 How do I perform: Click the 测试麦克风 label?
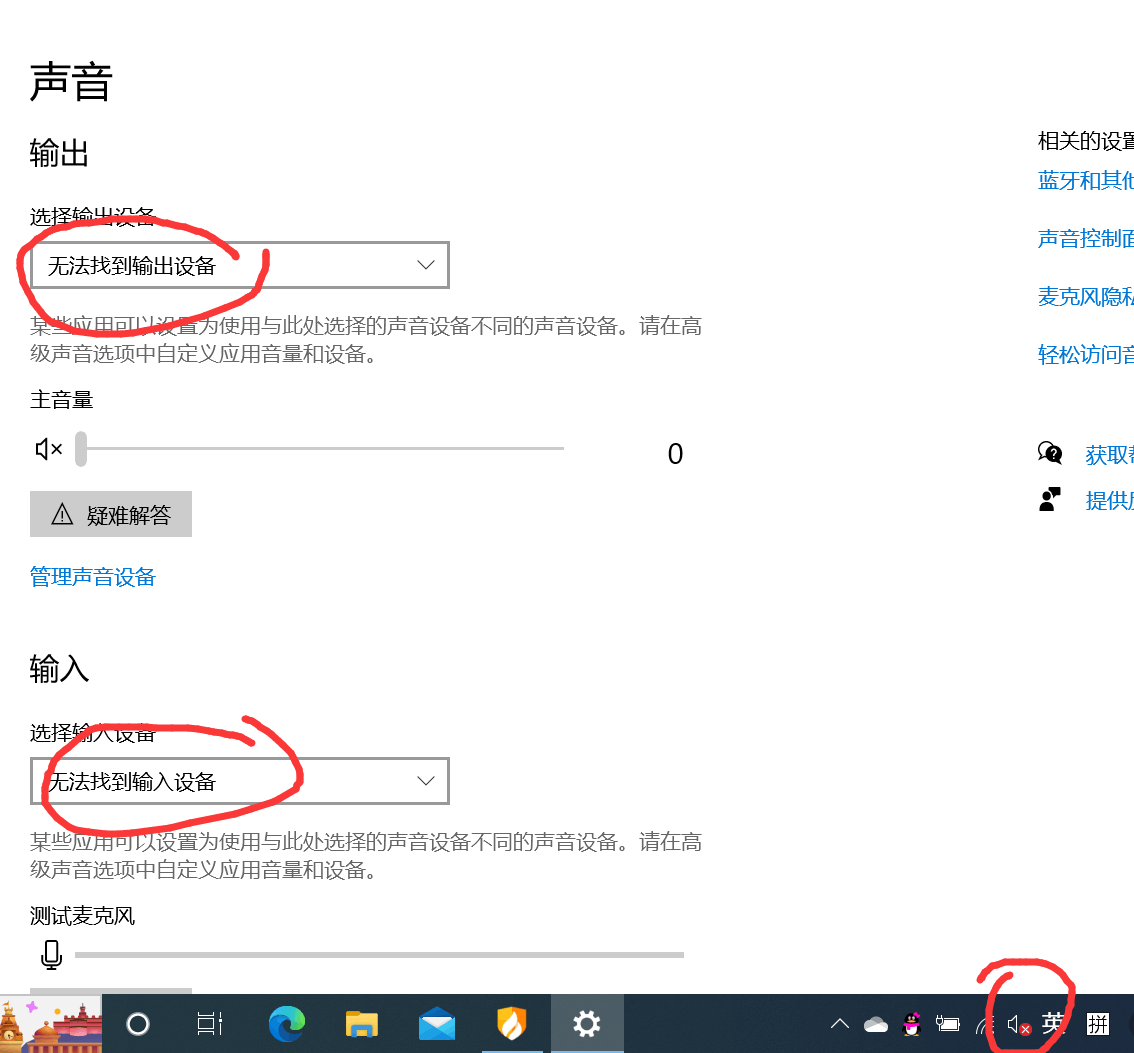click(x=82, y=916)
